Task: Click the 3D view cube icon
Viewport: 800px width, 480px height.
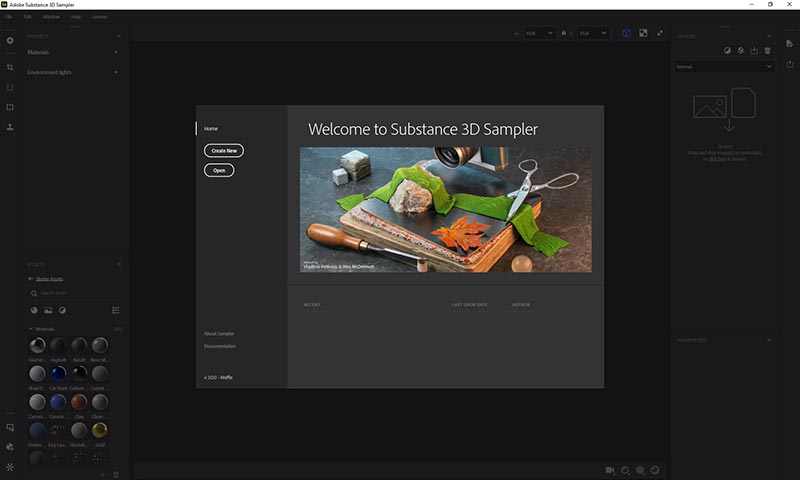Action: 626,33
